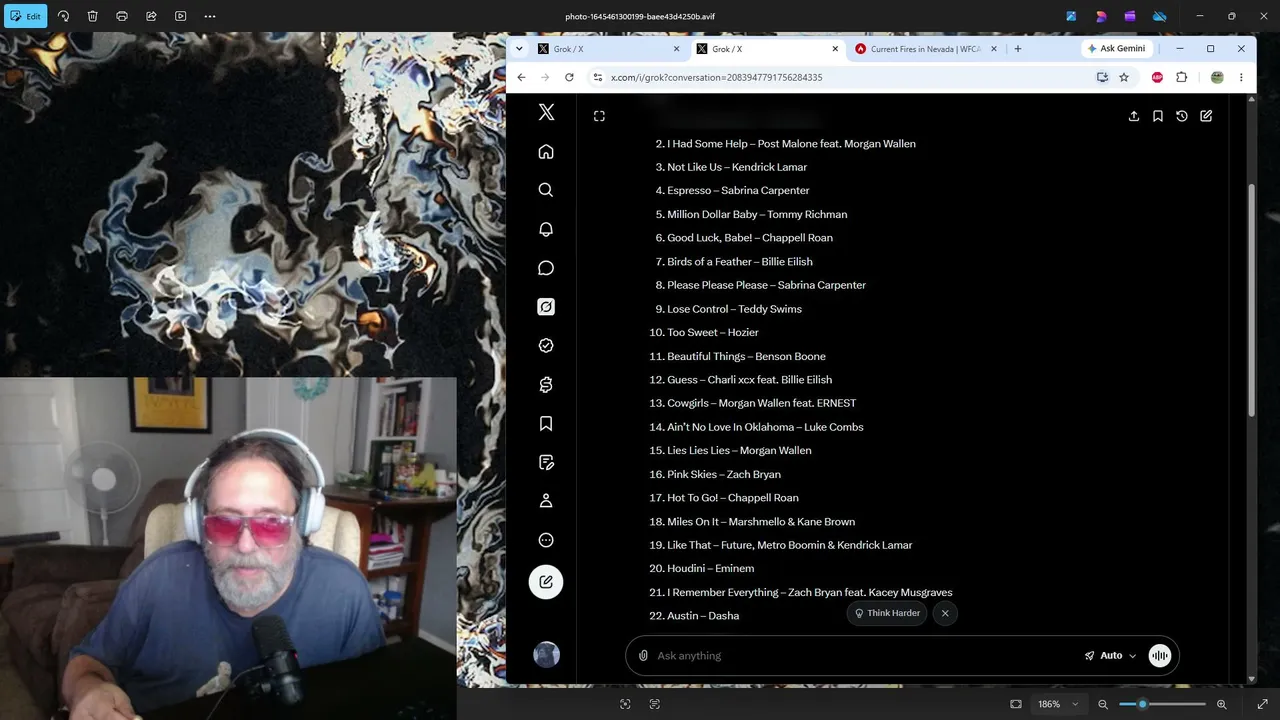
Task: Go back in the browser
Action: tap(521, 77)
